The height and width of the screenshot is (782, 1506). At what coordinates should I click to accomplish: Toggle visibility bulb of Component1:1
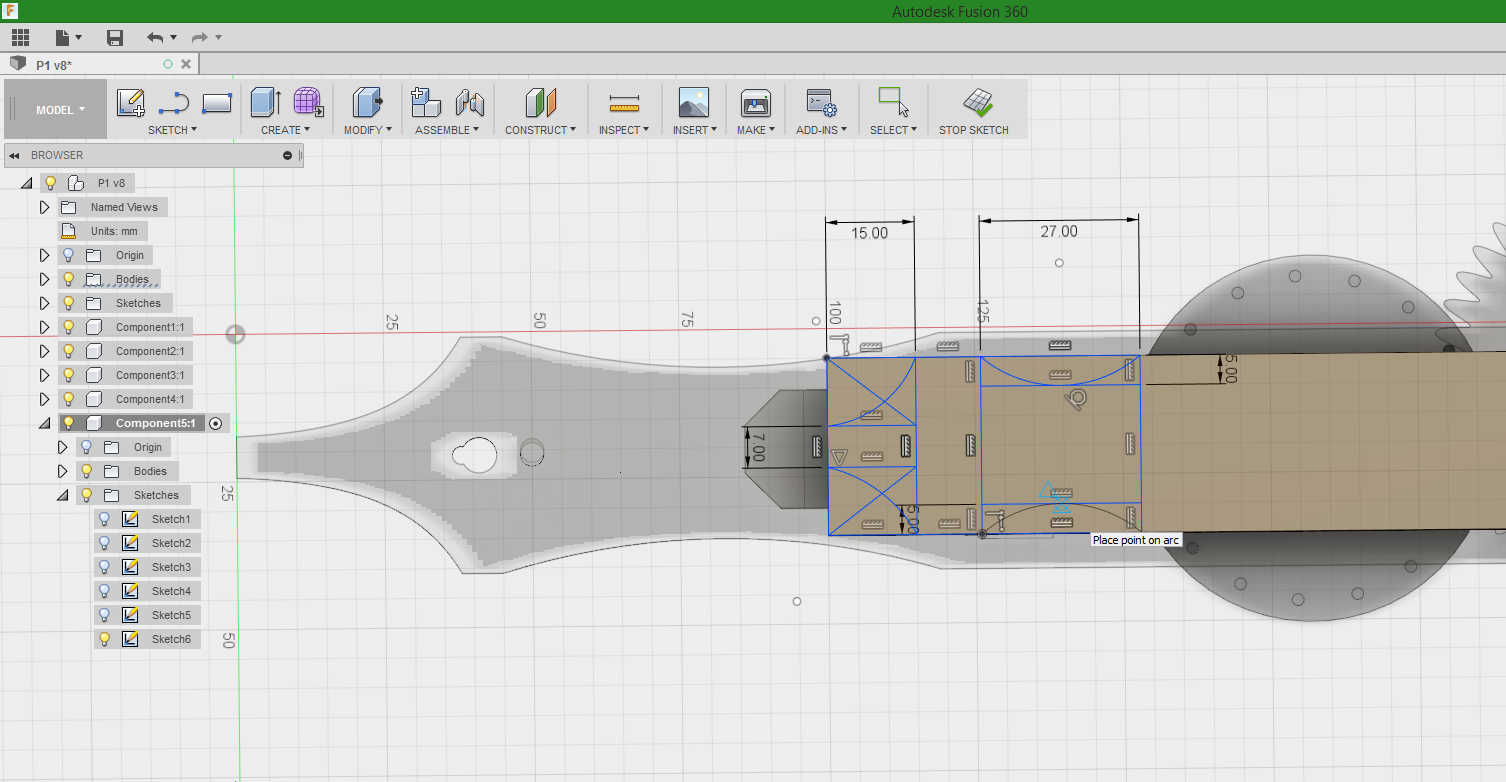point(69,327)
